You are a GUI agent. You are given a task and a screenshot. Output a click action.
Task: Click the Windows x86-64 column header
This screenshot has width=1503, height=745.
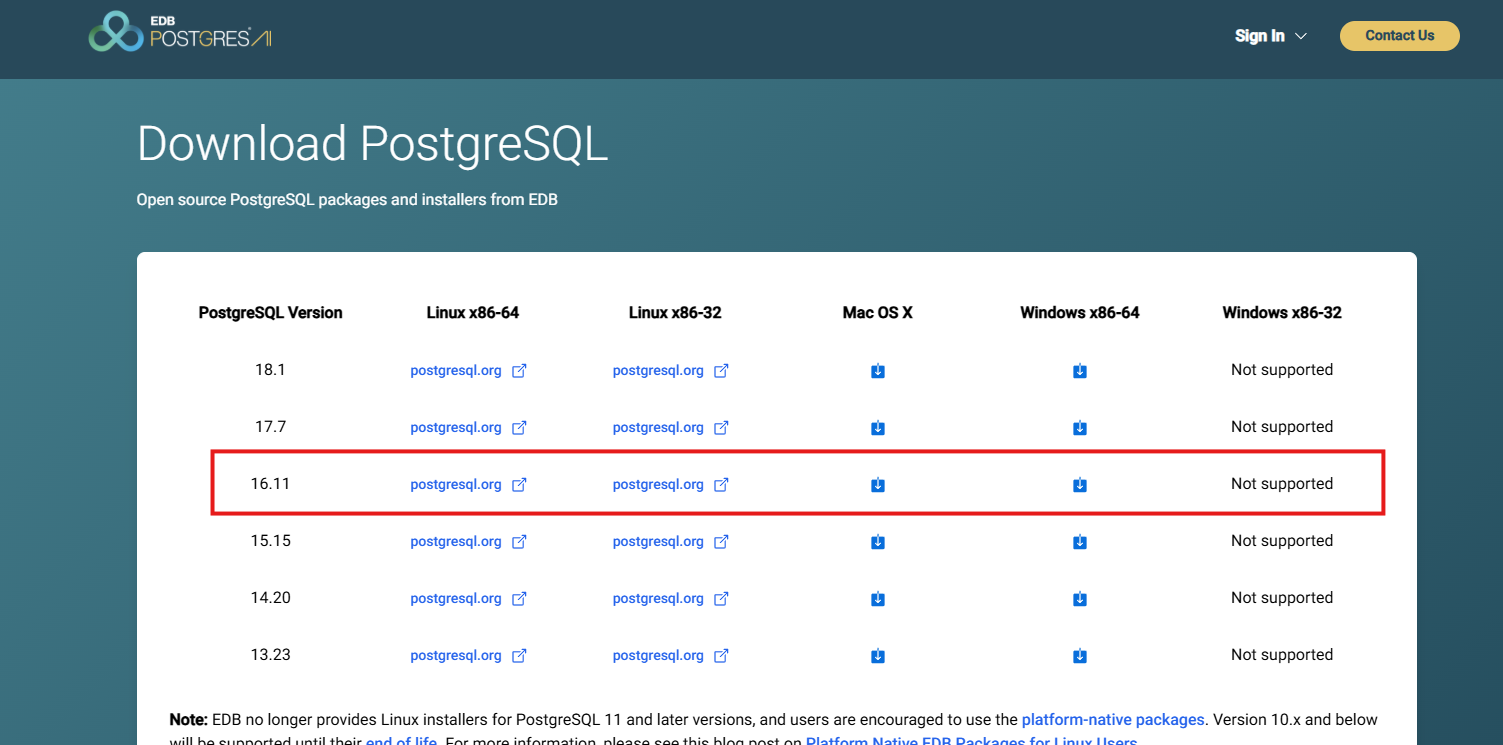click(x=1080, y=313)
